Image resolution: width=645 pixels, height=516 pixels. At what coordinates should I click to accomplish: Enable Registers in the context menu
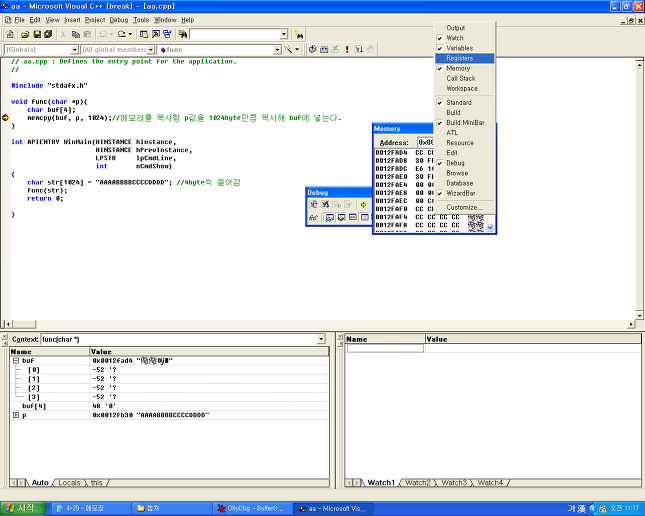464,58
